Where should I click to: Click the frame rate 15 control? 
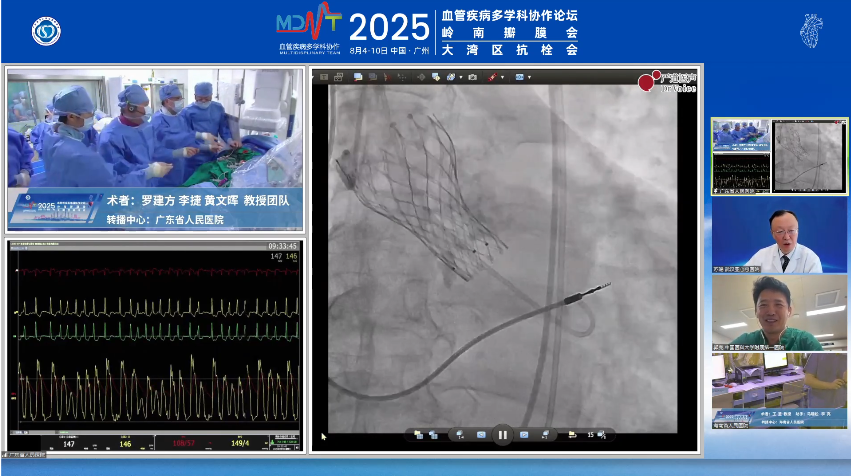pos(591,435)
